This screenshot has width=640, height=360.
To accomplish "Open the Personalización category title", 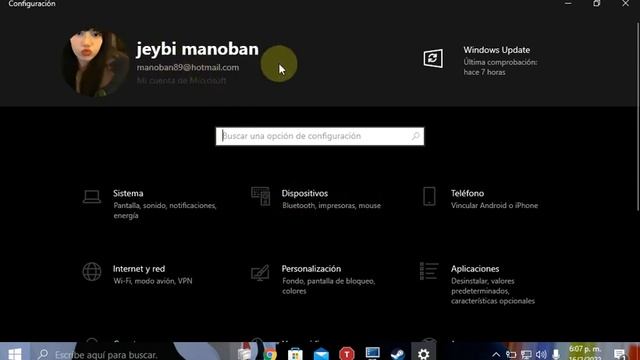I will pyautogui.click(x=311, y=269).
